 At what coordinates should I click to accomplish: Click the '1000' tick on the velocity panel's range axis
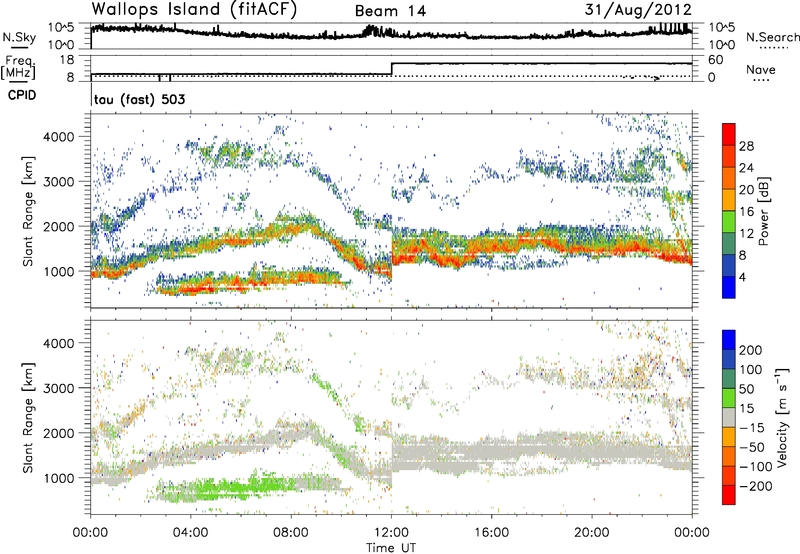pyautogui.click(x=60, y=478)
